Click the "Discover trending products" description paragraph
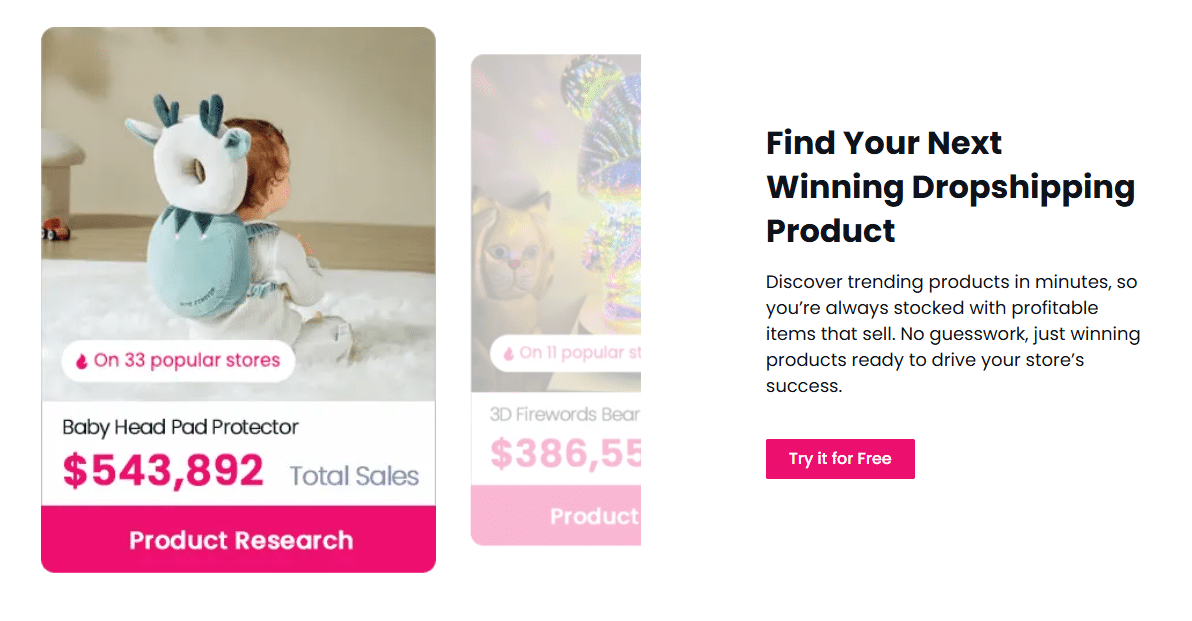This screenshot has width=1192, height=621. [x=953, y=334]
